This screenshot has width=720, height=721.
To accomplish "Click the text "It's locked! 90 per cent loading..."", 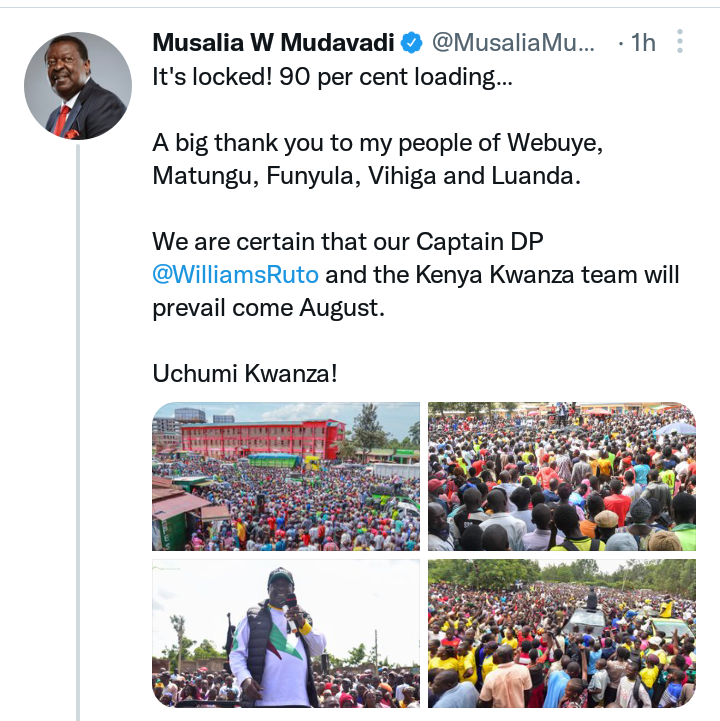I will click(332, 77).
